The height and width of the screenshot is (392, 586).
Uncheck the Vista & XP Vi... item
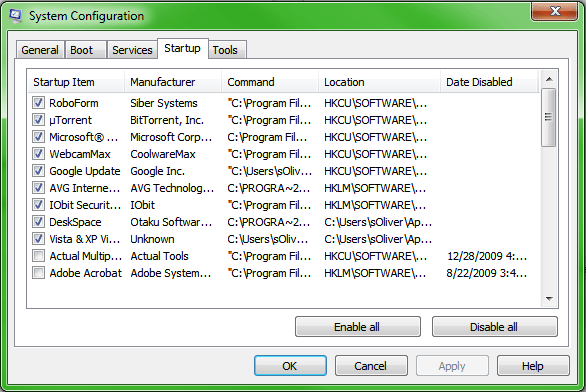pyautogui.click(x=38, y=239)
